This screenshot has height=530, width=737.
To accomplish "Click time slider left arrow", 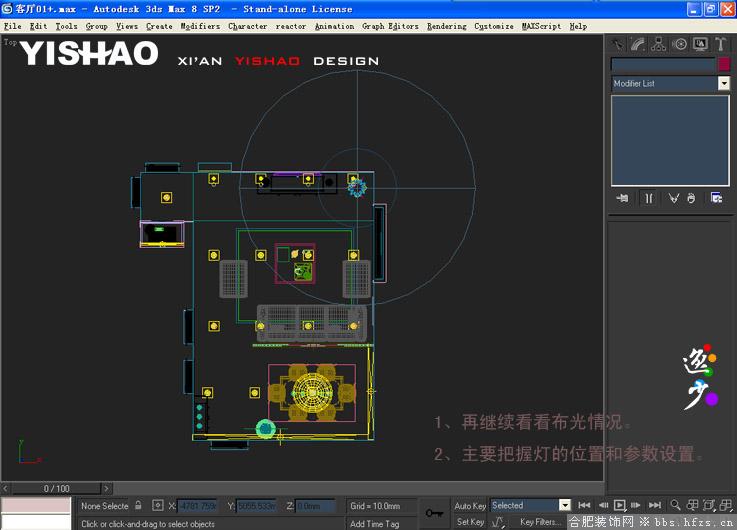I will click(x=5, y=489).
